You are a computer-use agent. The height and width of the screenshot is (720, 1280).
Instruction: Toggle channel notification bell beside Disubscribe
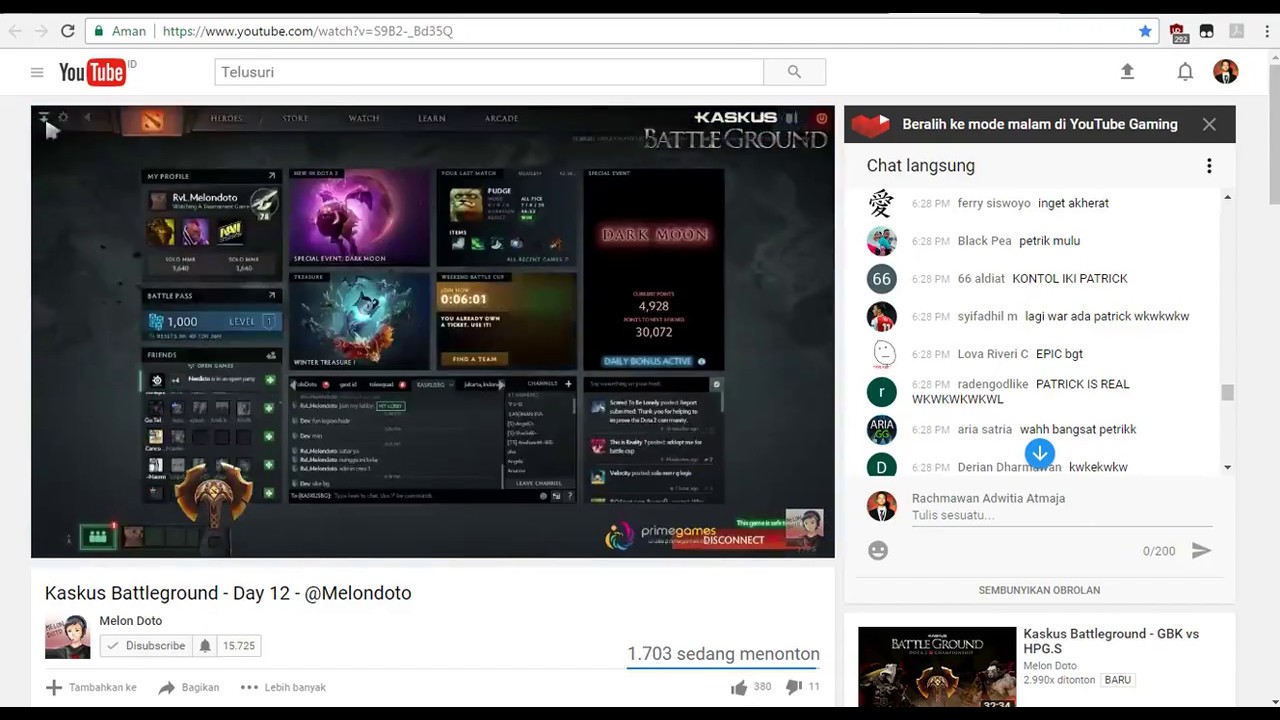click(x=205, y=646)
